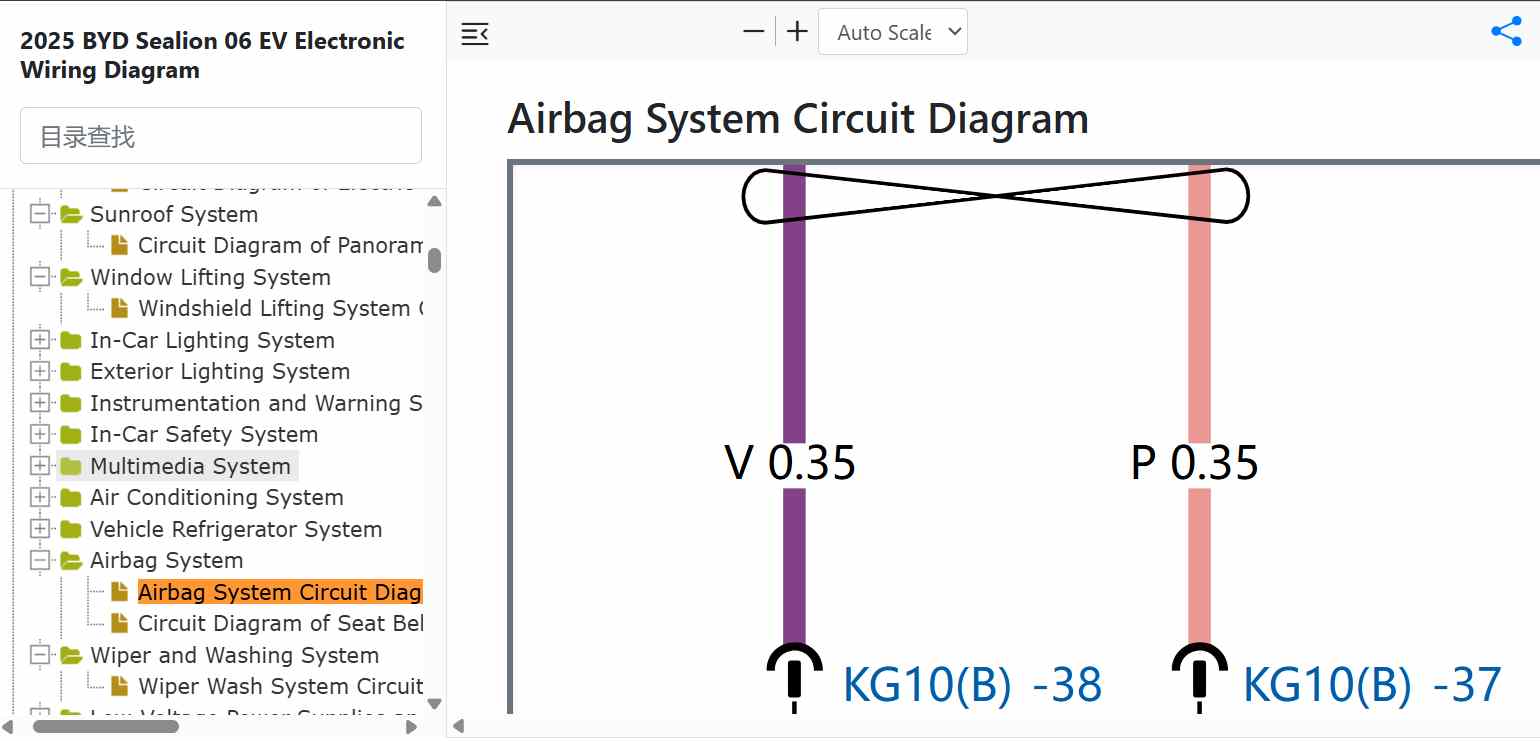
Task: Click the Vehicle Refrigerator System folder icon
Action: point(70,529)
